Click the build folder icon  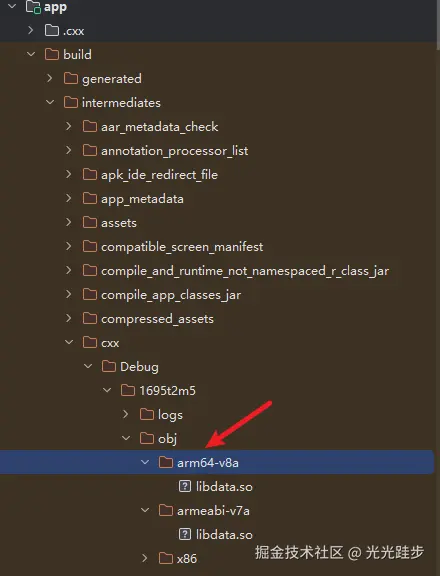[x=52, y=54]
